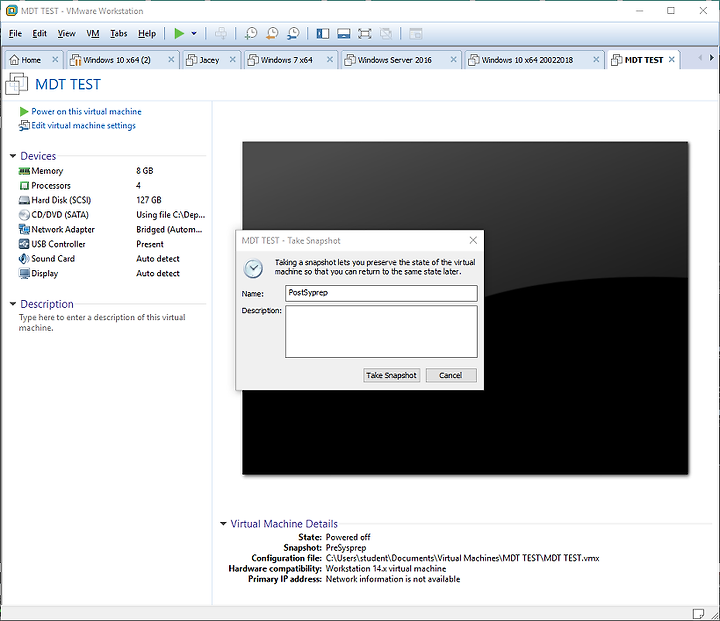Open the File menu
Image resolution: width=720 pixels, height=621 pixels.
[15, 34]
